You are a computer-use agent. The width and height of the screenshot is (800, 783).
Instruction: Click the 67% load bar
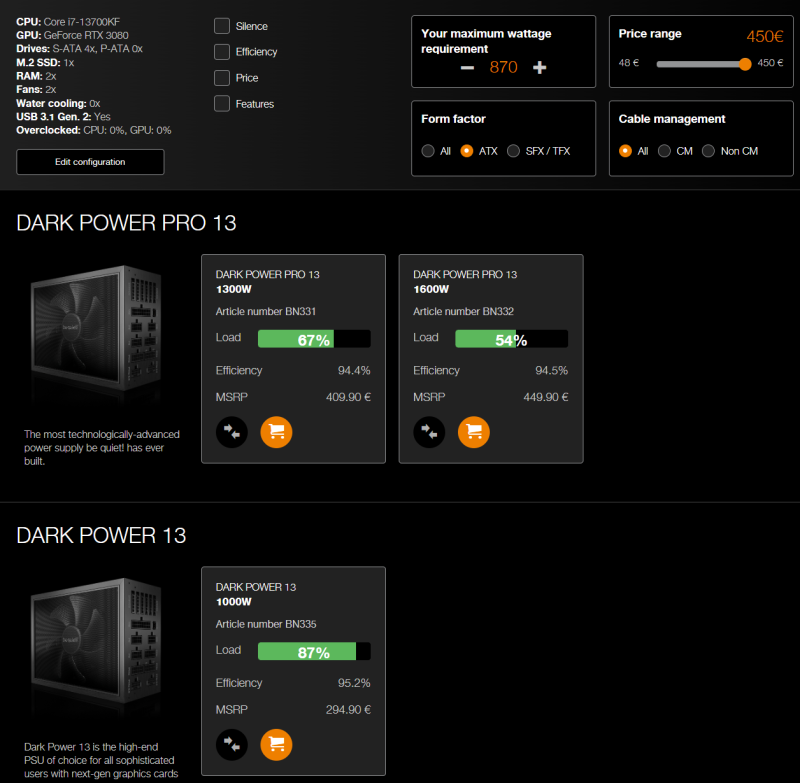pyautogui.click(x=314, y=339)
